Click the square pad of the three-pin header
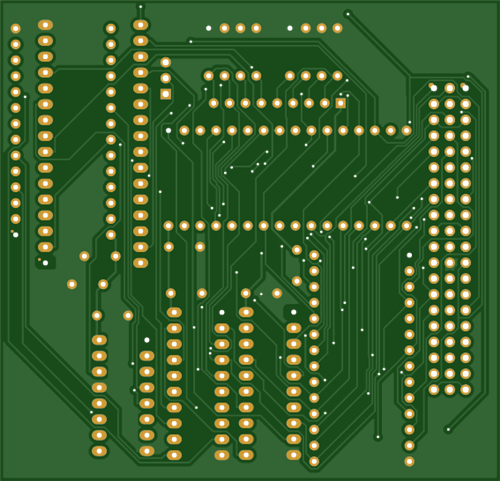Viewport: 500px width, 481px height. (166, 94)
